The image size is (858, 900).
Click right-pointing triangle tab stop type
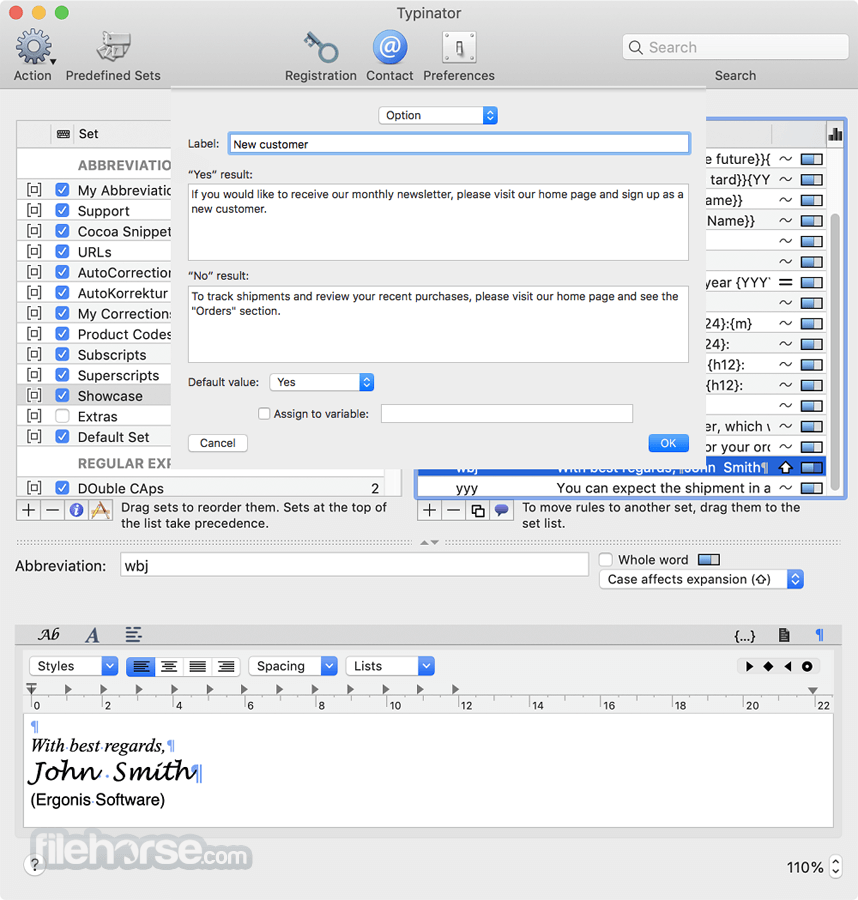pyautogui.click(x=749, y=666)
